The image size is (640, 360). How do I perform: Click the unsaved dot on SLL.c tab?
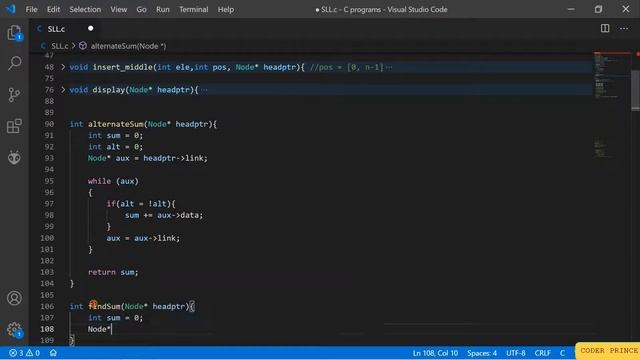(x=91, y=28)
